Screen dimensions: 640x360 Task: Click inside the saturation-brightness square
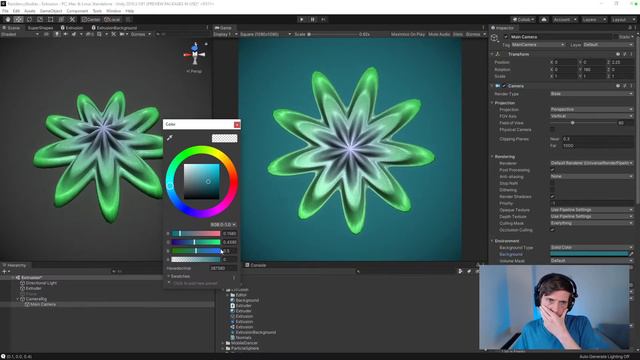(x=201, y=181)
